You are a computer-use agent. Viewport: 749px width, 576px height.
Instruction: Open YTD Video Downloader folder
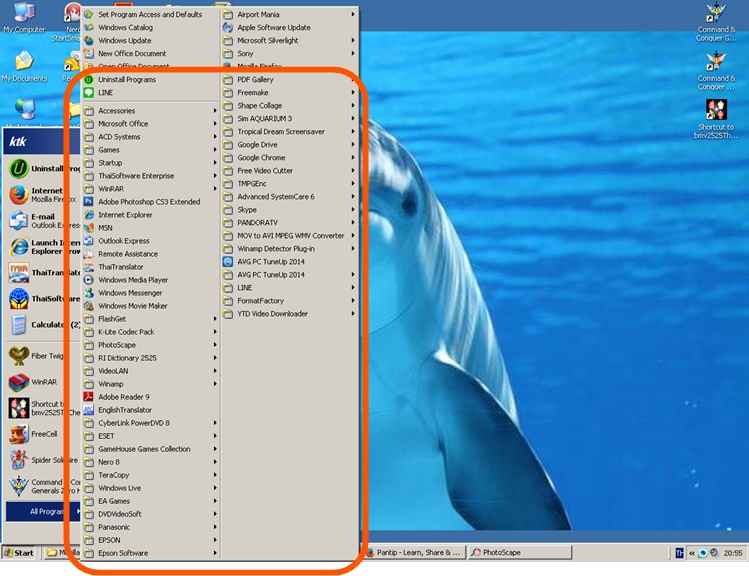pos(289,314)
